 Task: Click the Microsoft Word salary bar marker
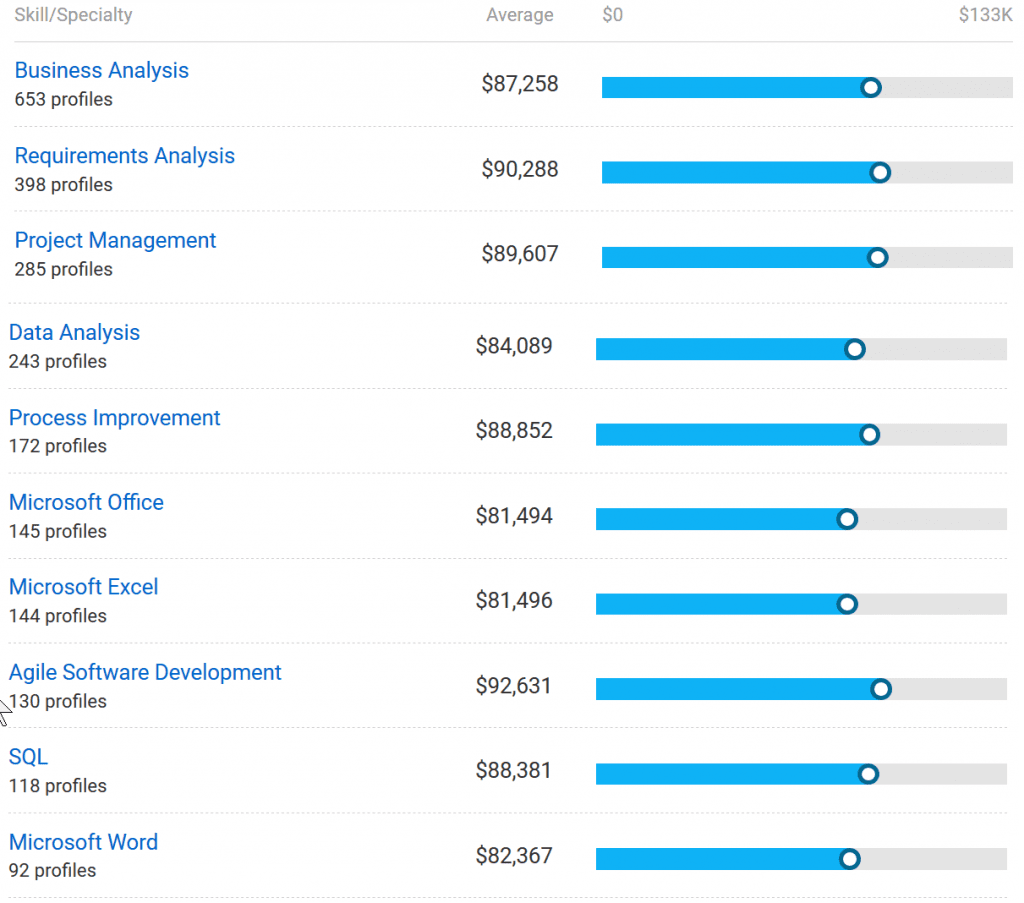coord(850,859)
